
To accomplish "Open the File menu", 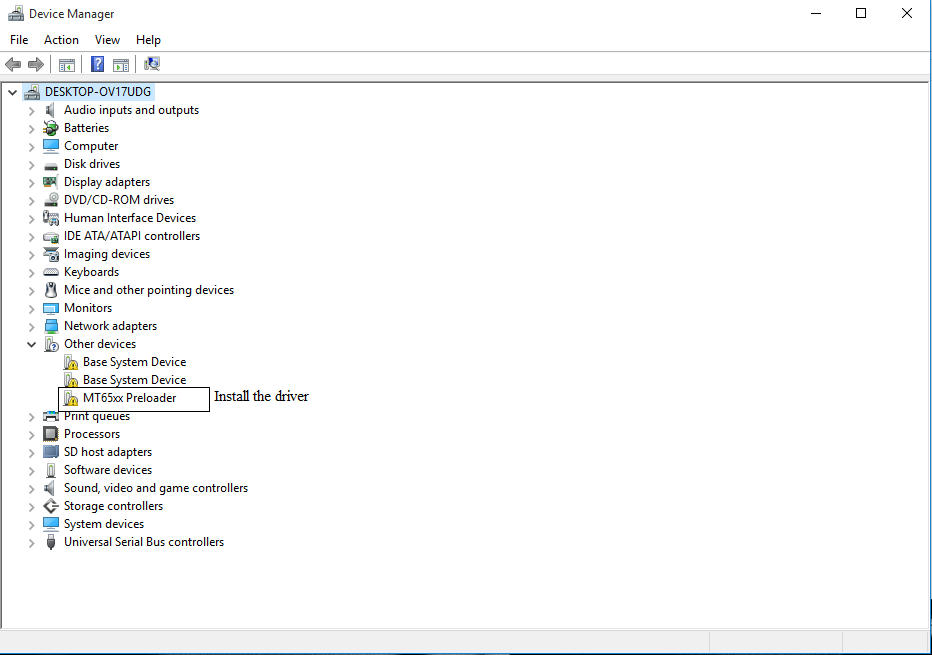I will (19, 40).
